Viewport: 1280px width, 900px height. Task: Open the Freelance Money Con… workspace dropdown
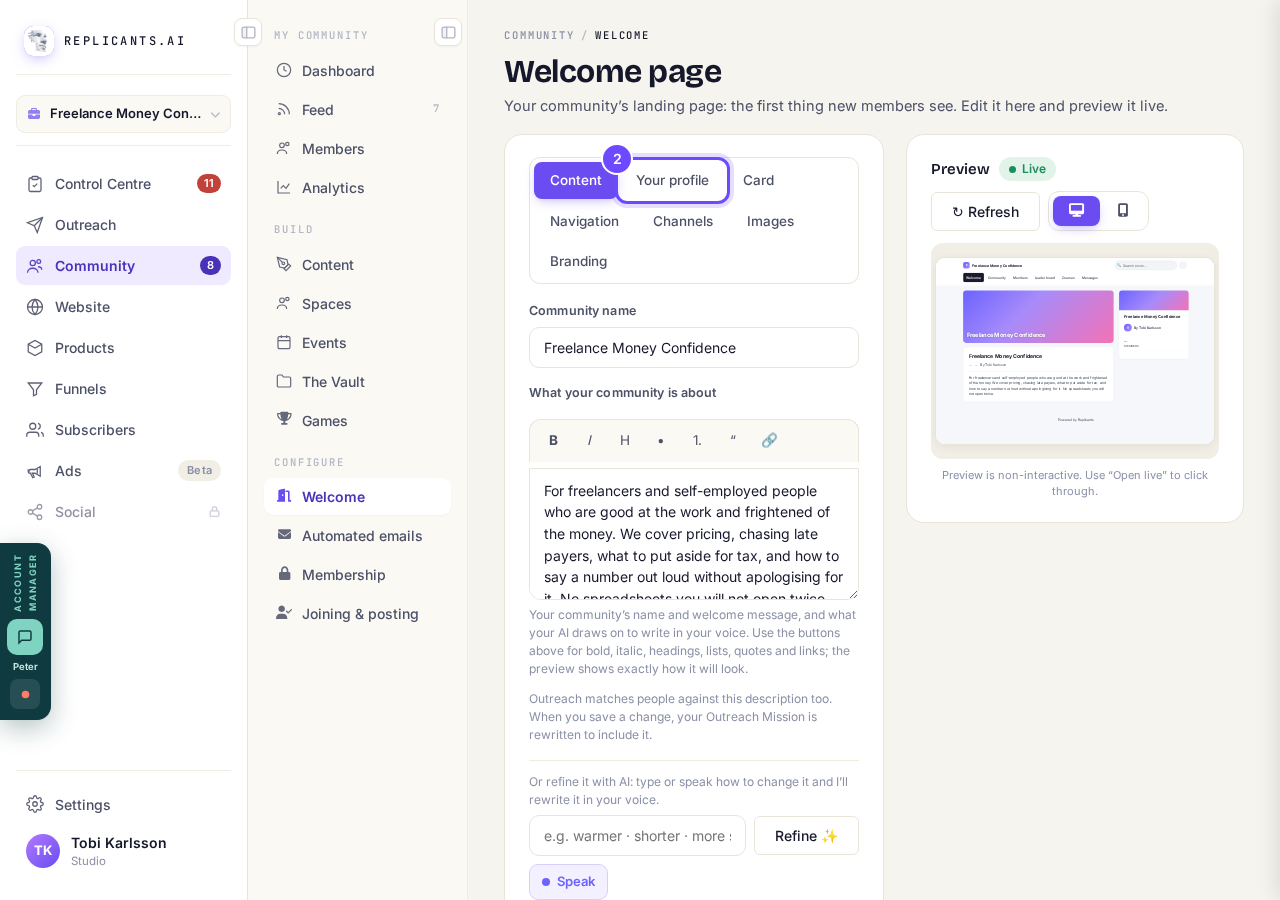123,114
